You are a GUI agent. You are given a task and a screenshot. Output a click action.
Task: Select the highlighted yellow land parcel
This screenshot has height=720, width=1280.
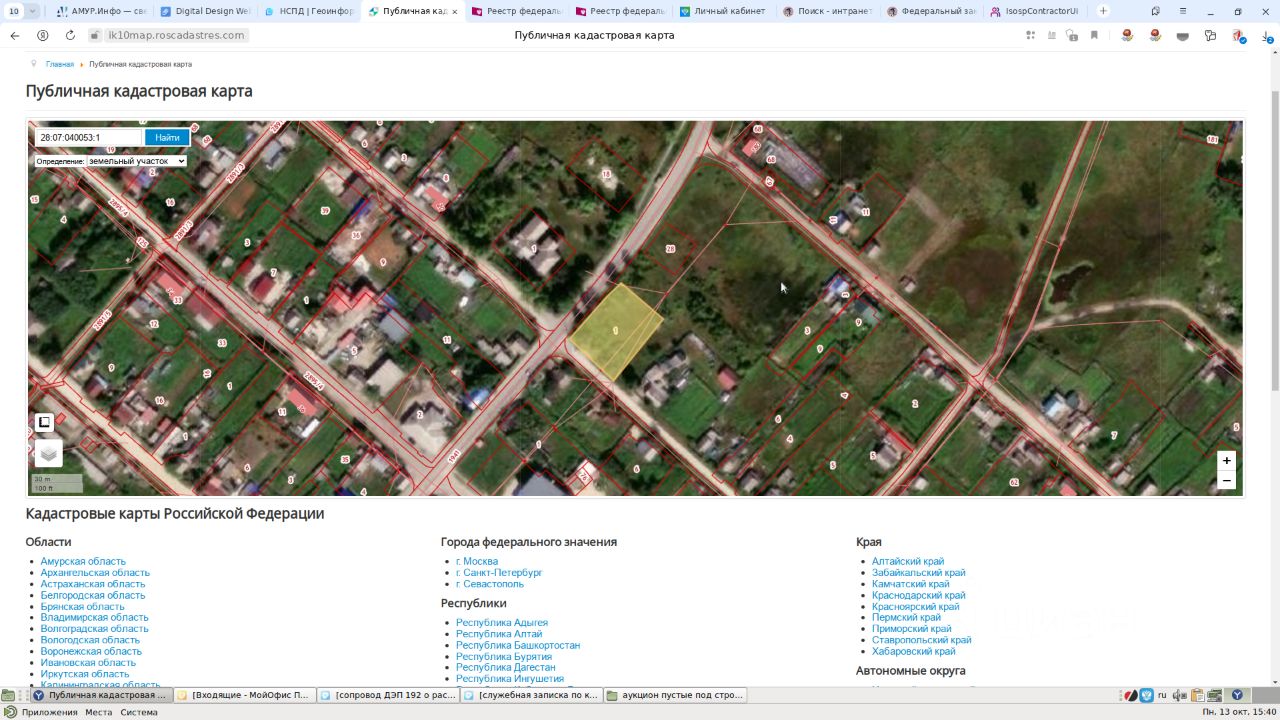616,332
